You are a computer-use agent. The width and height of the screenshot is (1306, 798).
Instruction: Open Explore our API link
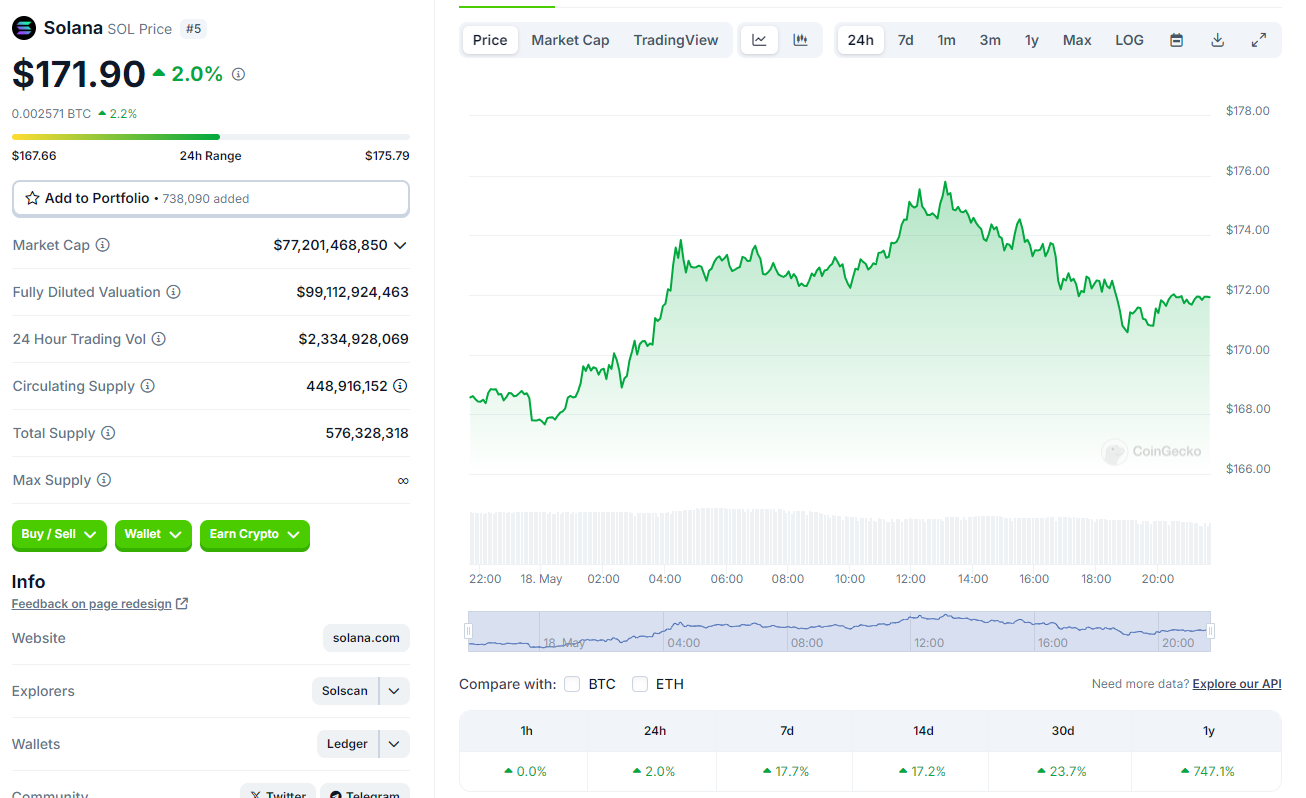[1237, 684]
